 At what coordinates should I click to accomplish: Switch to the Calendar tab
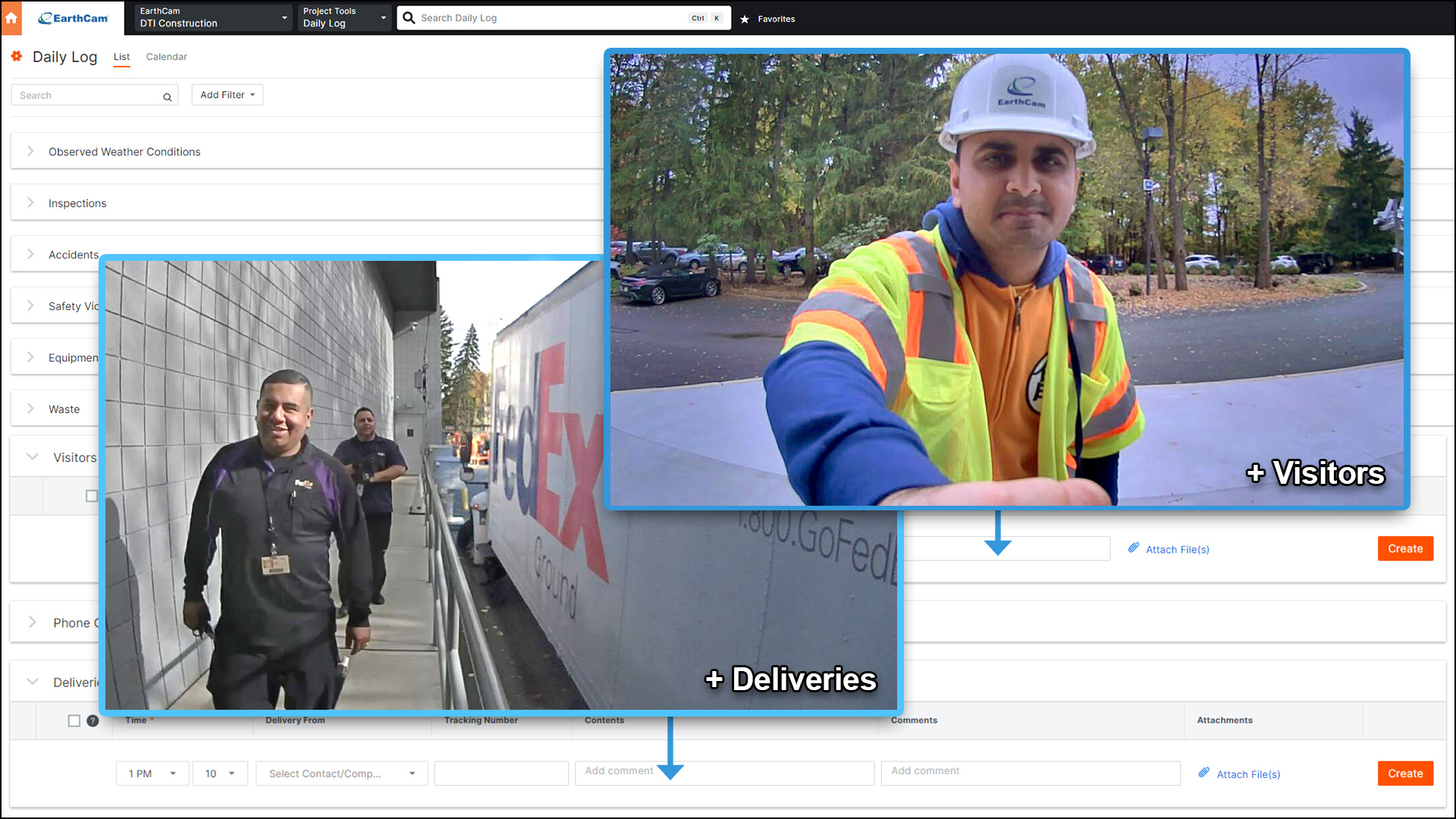coord(166,57)
